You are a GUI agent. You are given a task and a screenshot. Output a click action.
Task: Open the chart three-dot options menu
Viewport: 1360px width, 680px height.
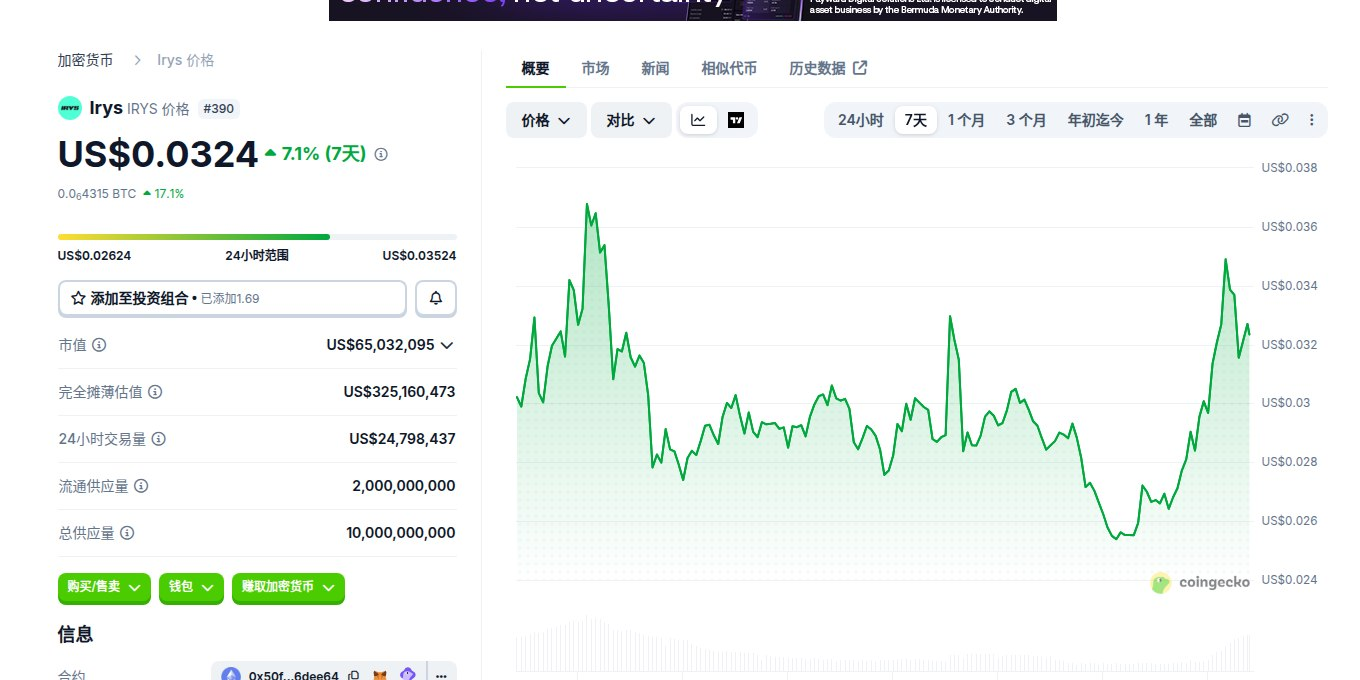point(1312,120)
